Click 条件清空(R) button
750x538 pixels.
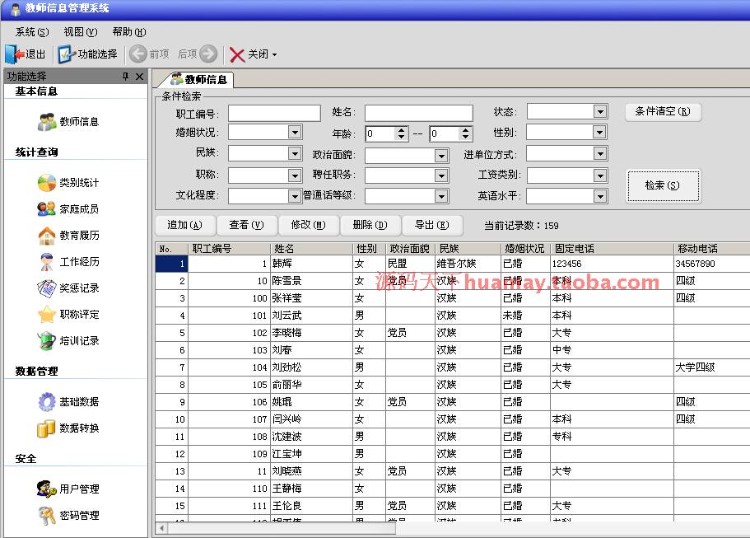click(662, 111)
